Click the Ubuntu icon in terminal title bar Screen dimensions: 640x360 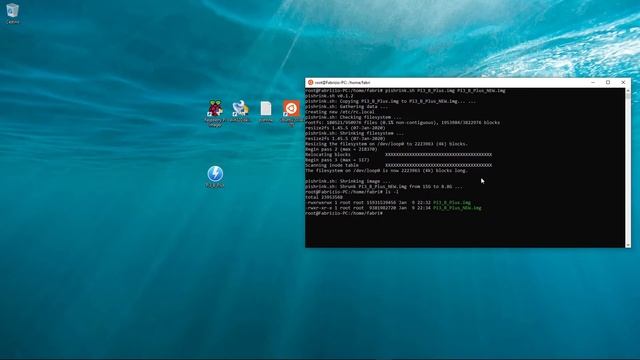click(x=310, y=82)
